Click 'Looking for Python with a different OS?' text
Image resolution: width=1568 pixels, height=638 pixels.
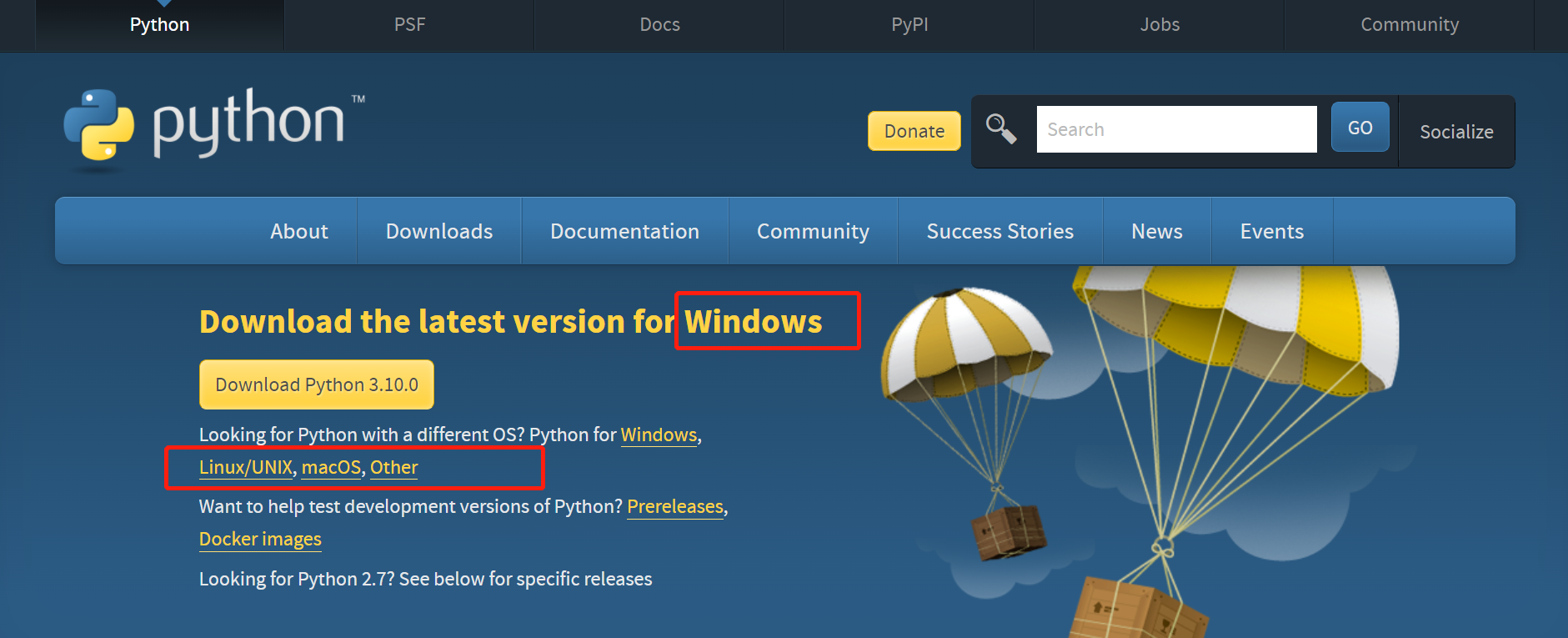click(362, 435)
